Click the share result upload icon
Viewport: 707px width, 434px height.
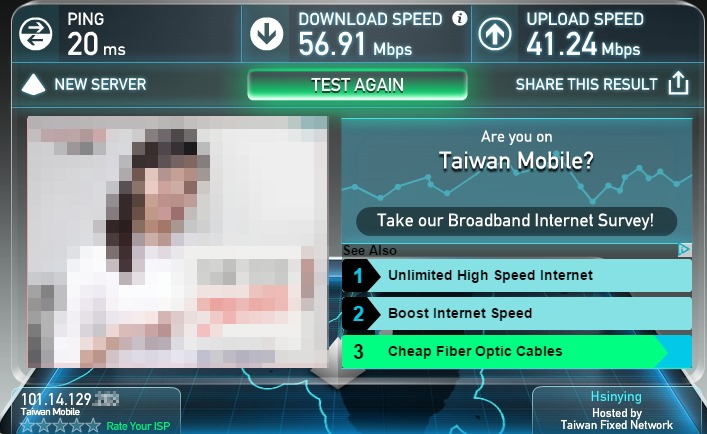point(678,83)
